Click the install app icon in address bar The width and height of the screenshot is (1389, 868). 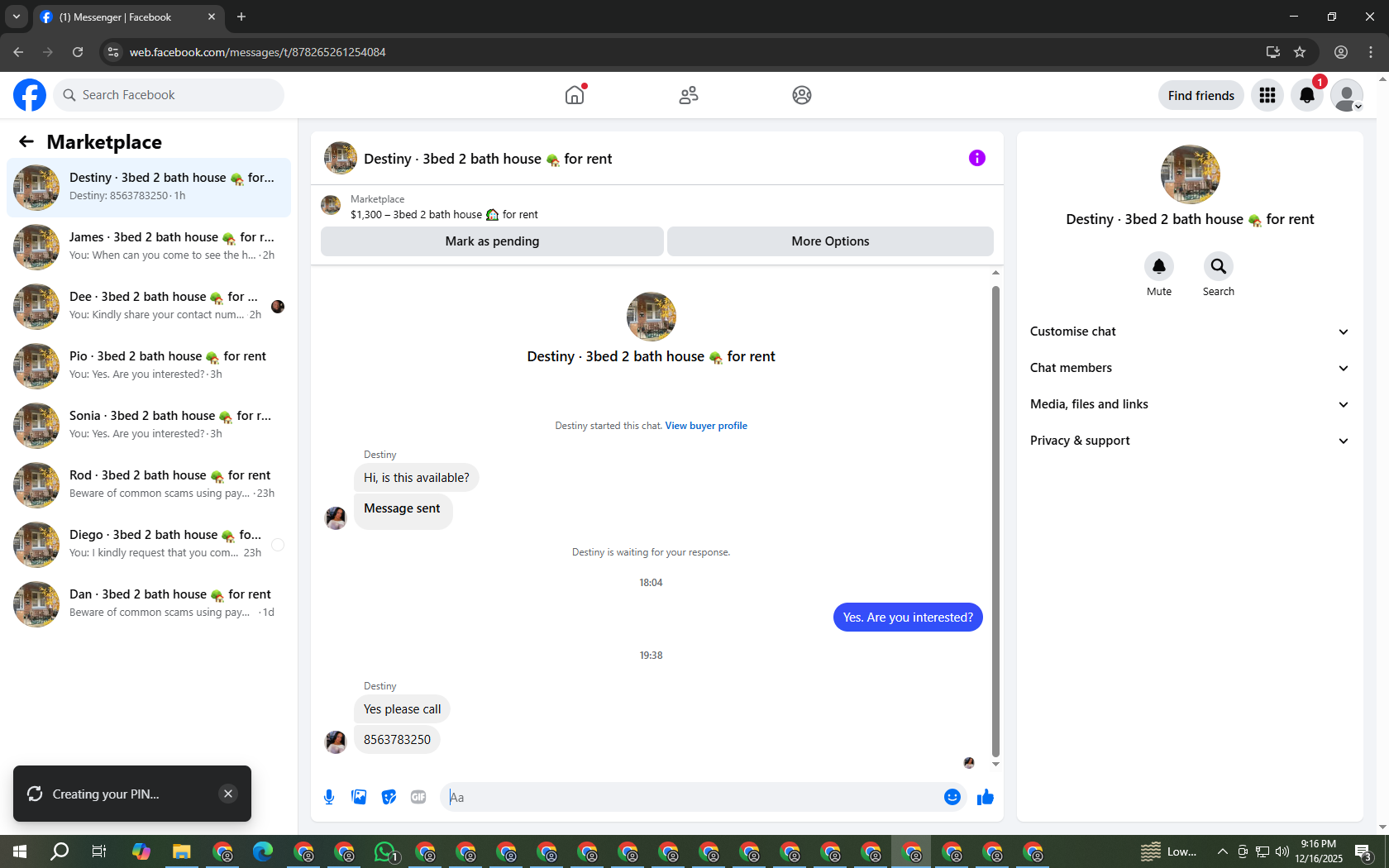coord(1273,52)
